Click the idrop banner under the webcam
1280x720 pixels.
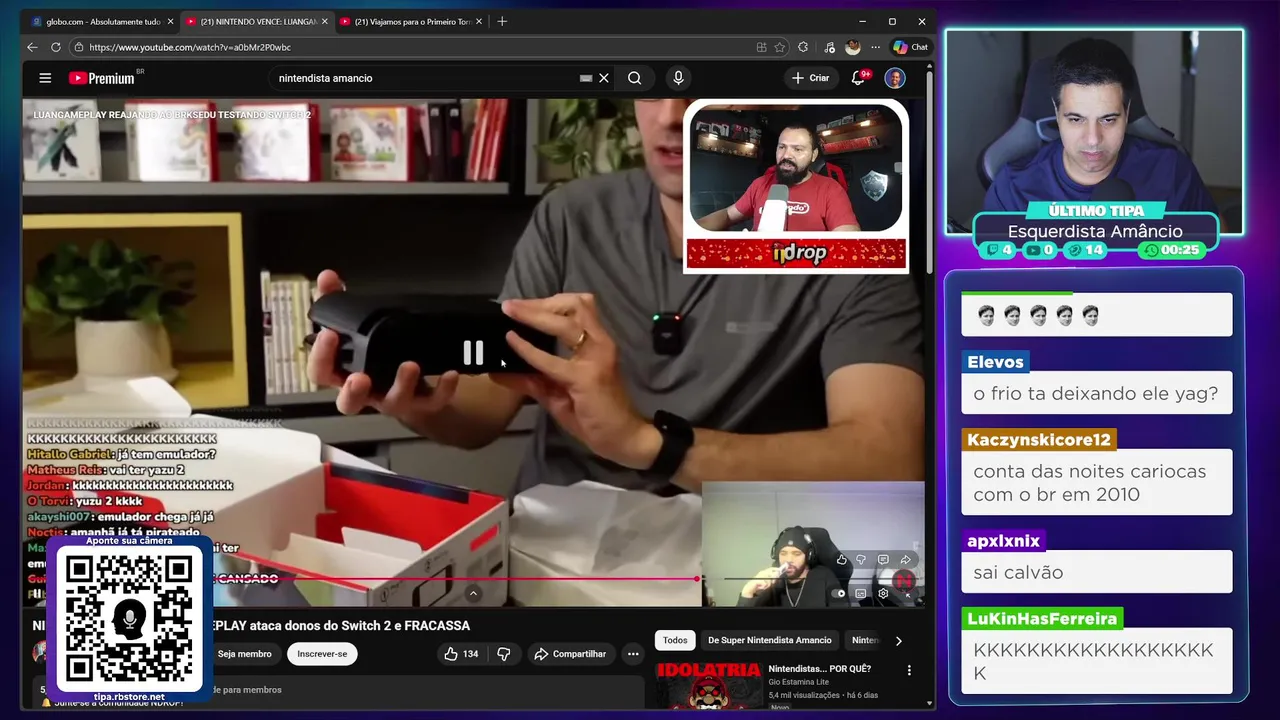796,254
